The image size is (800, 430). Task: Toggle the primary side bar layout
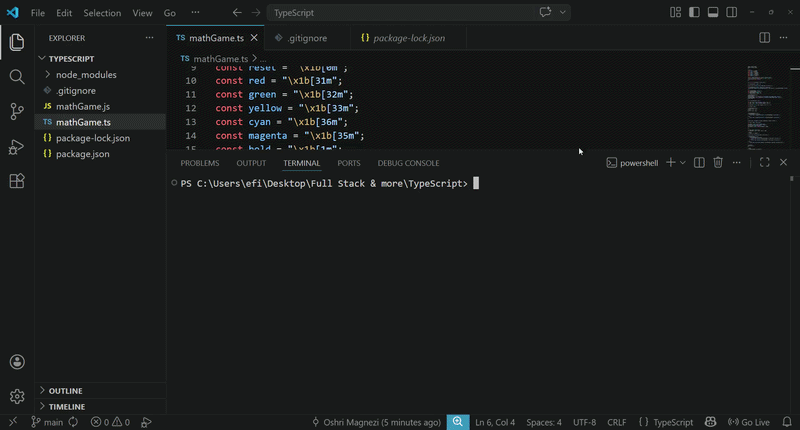click(695, 13)
